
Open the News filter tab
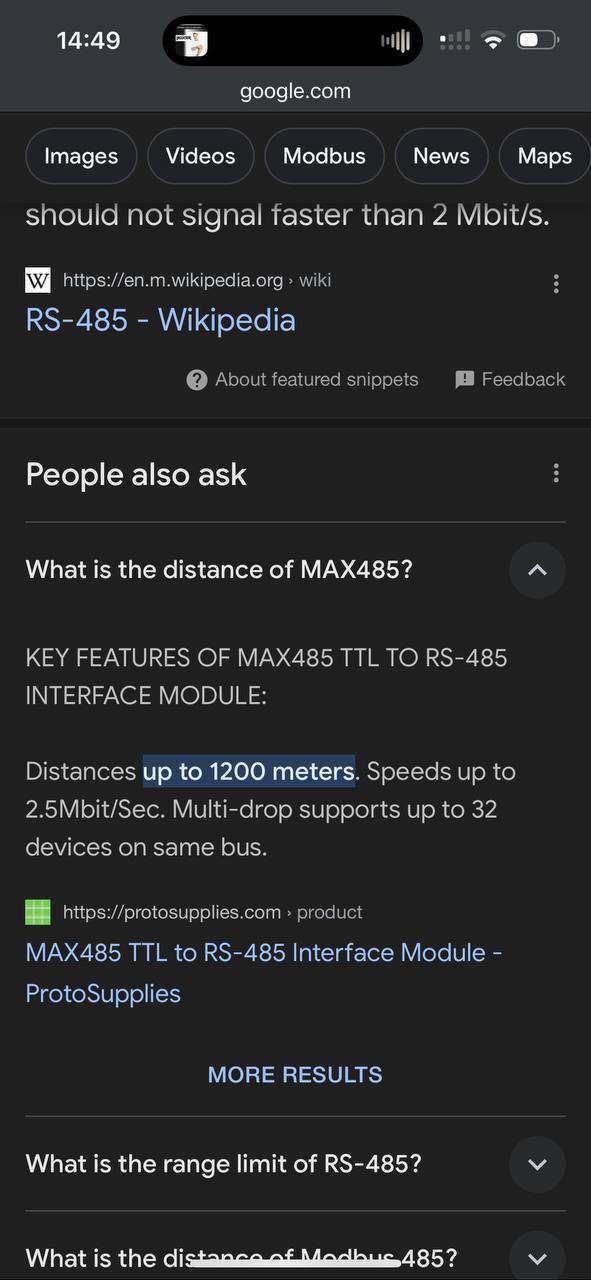tap(441, 156)
